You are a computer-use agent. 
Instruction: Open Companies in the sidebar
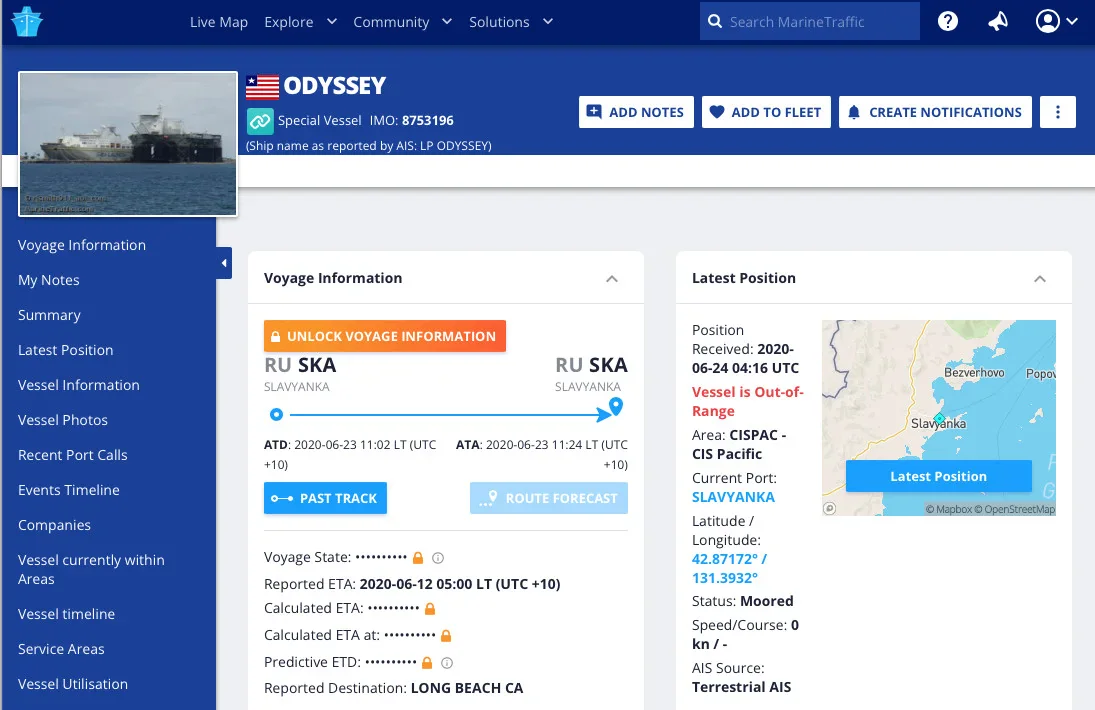(54, 524)
